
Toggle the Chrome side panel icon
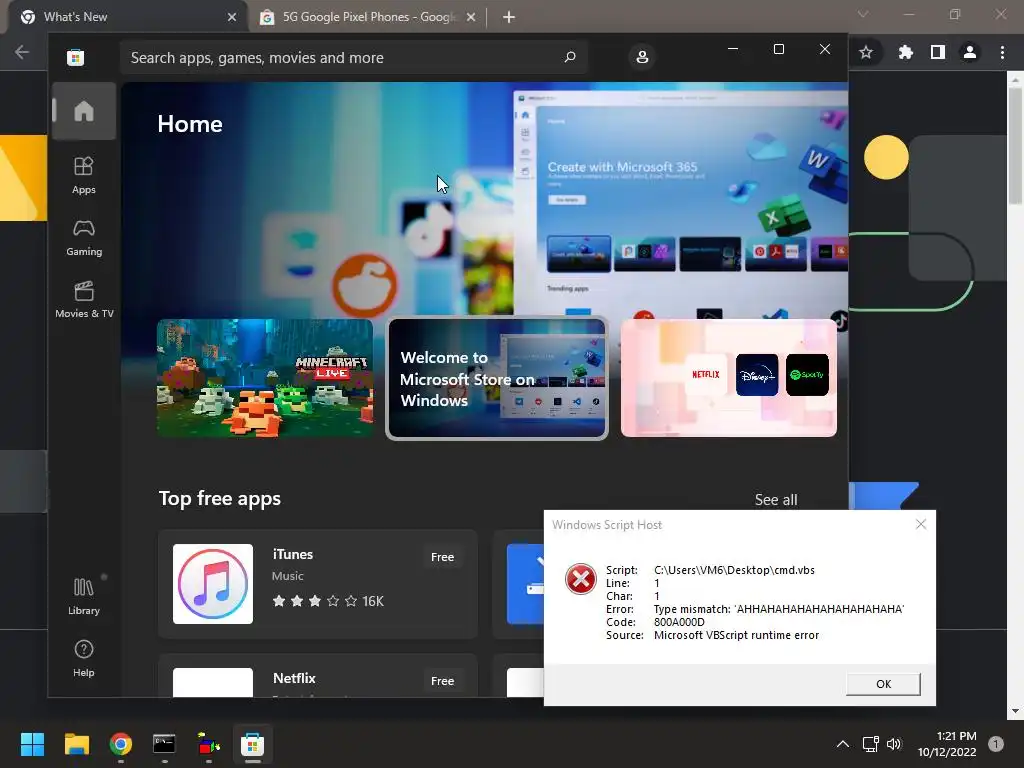point(938,52)
